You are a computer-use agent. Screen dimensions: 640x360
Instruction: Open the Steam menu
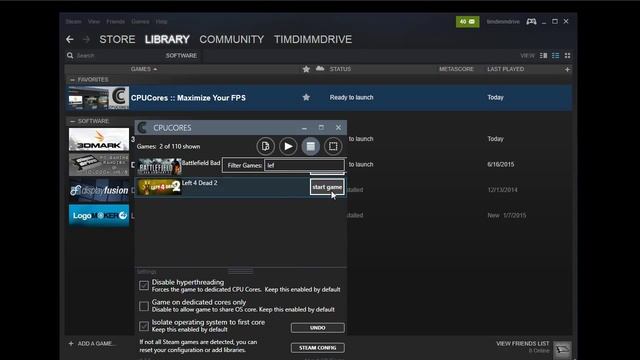[73, 21]
